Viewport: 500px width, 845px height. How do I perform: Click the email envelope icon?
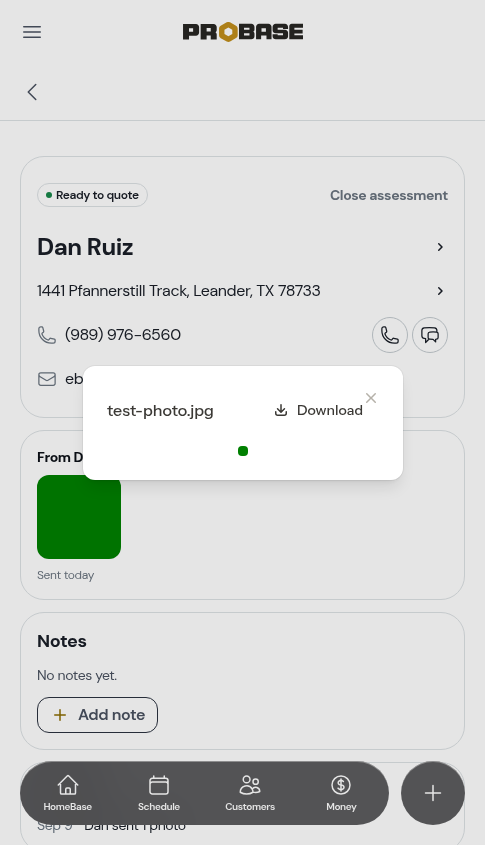47,379
